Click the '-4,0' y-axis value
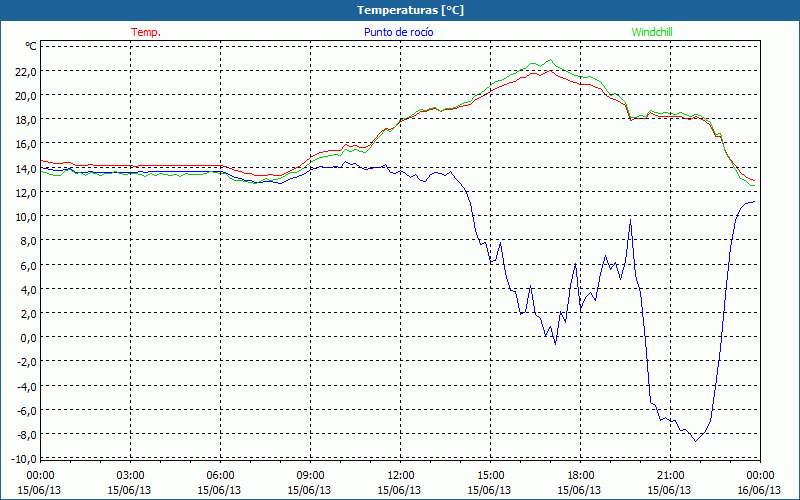800x500 pixels. coord(27,386)
